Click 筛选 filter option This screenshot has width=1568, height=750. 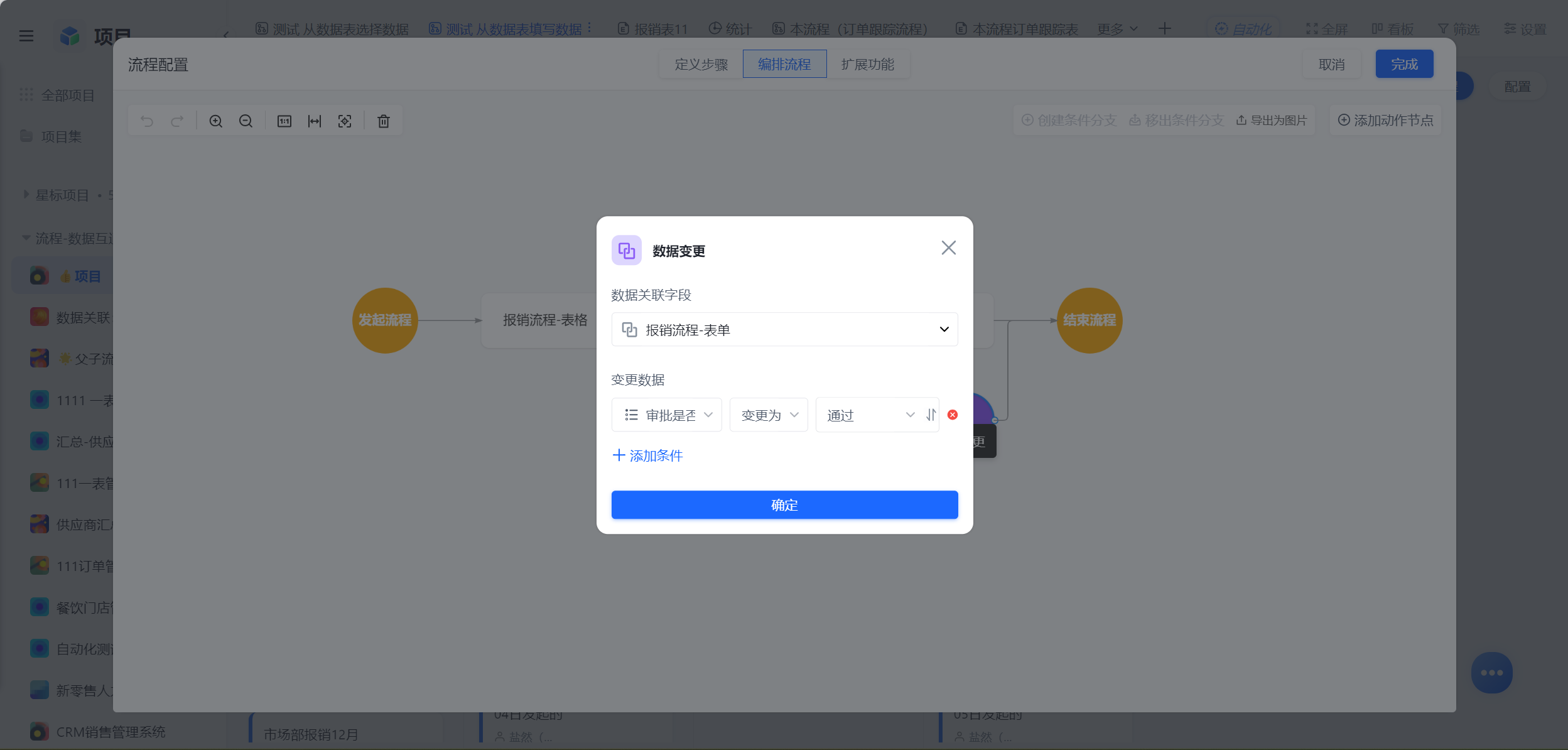1458,29
